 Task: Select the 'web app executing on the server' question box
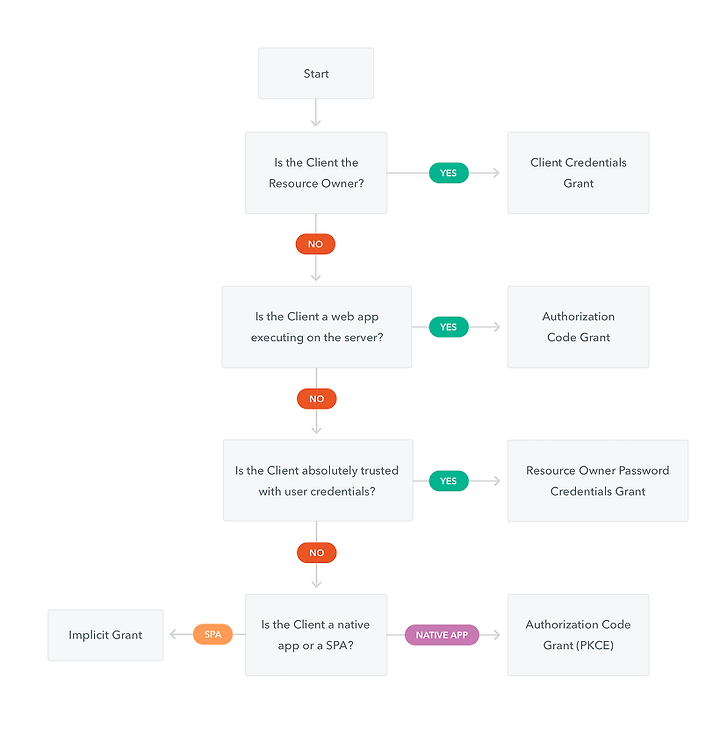click(316, 327)
